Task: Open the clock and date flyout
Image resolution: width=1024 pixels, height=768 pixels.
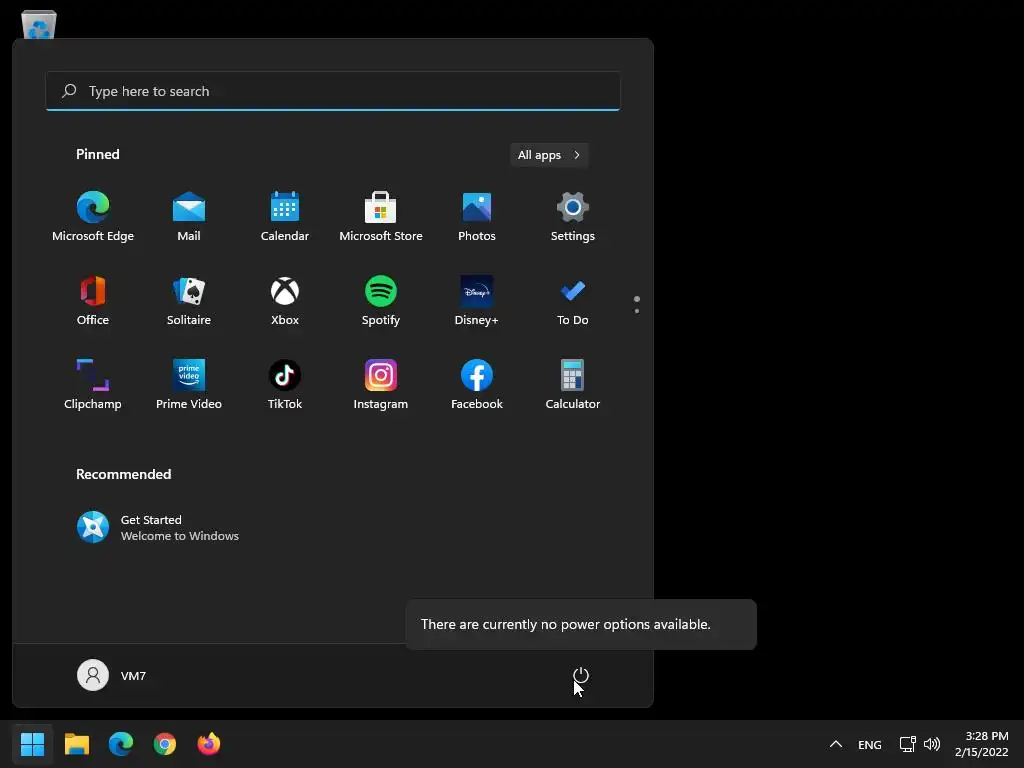Action: 982,744
